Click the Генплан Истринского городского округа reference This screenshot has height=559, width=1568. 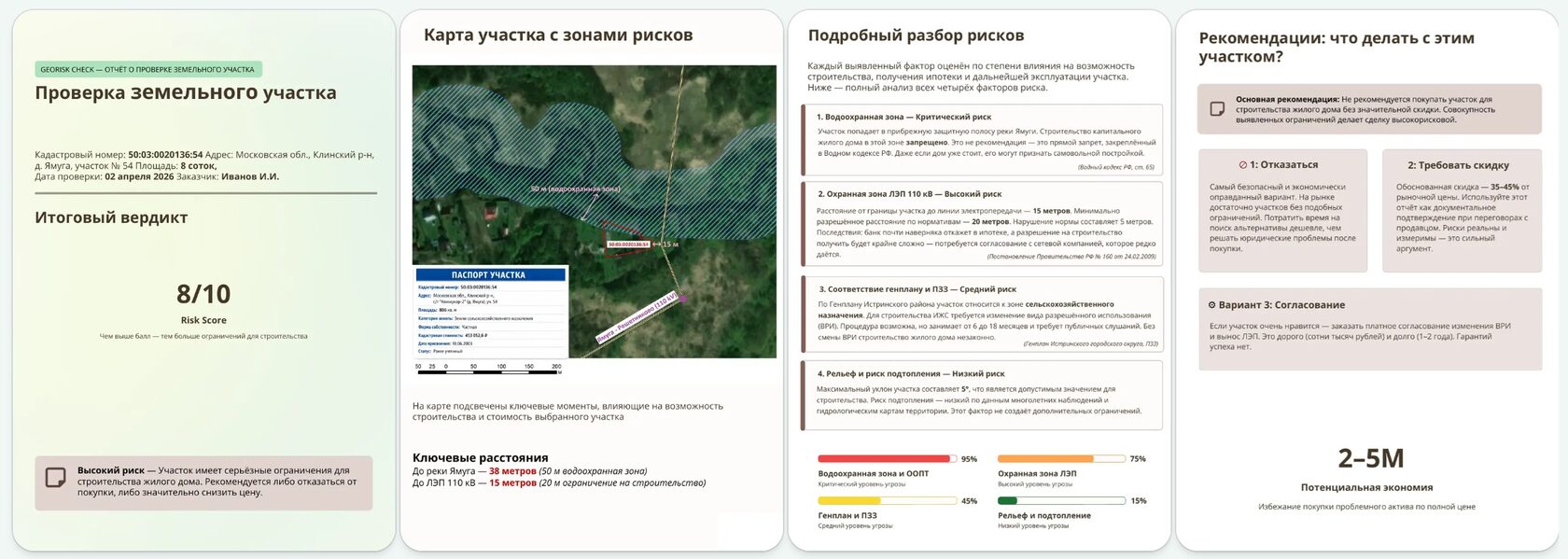[x=1090, y=343]
